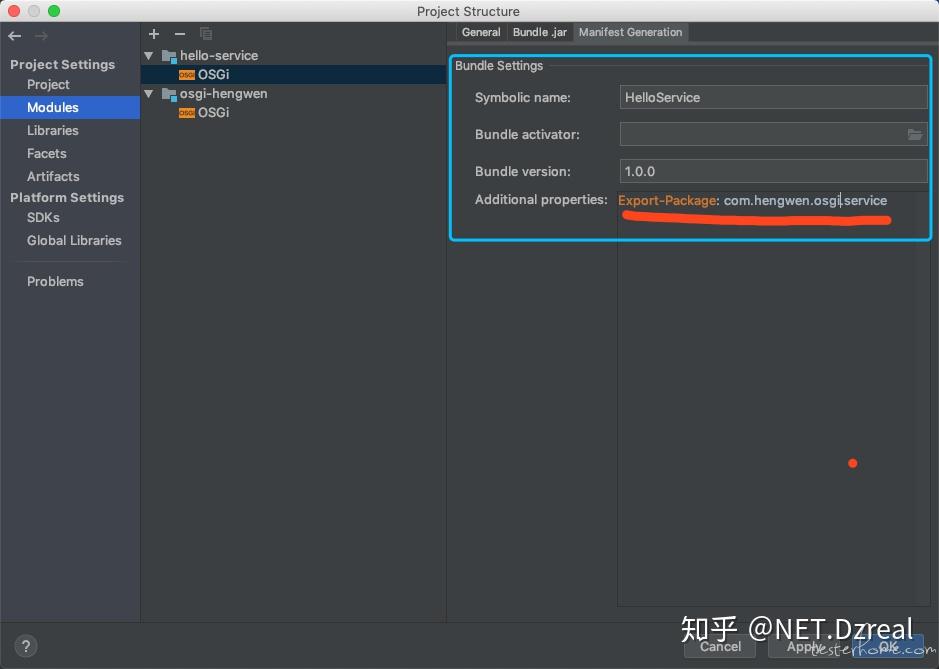Click the copy module icon
This screenshot has height=669, width=939.
coord(205,33)
